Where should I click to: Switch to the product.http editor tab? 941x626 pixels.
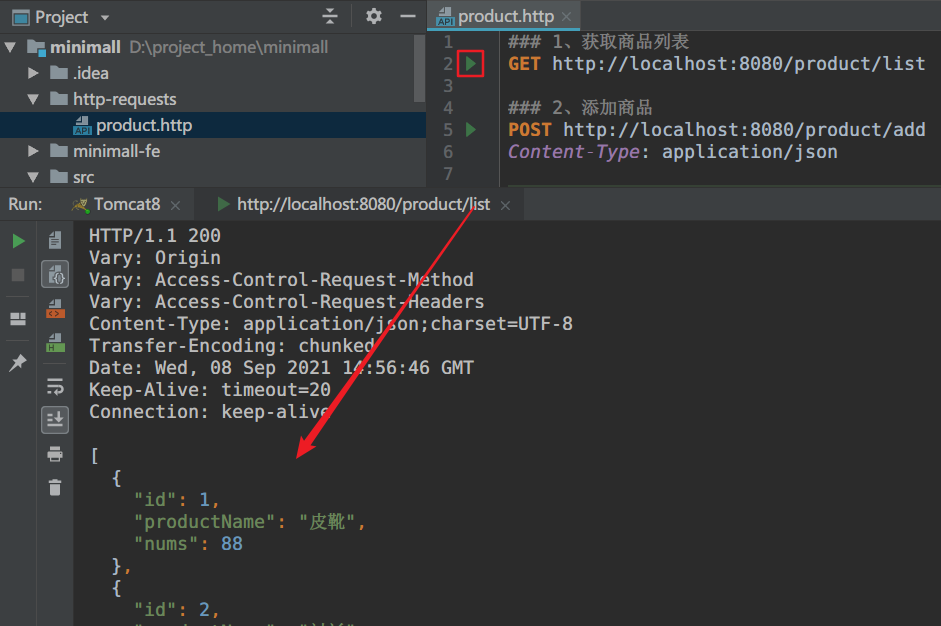(503, 16)
